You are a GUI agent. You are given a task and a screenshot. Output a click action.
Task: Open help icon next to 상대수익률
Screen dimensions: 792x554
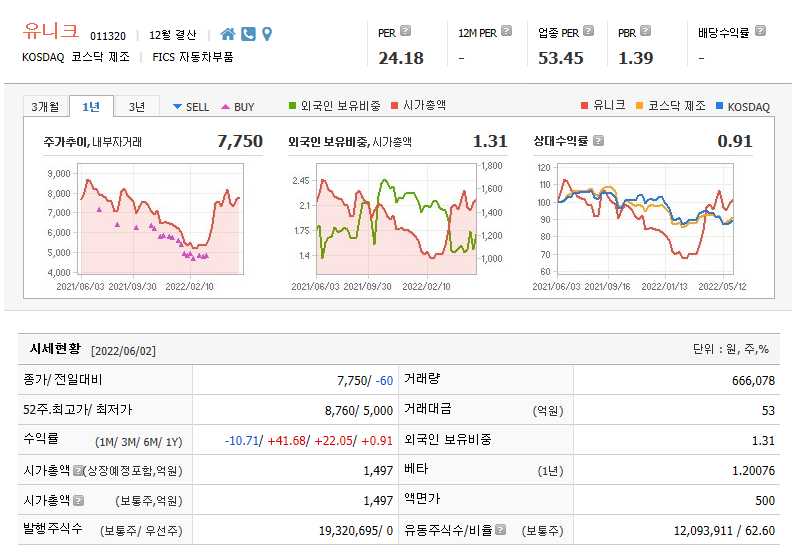(598, 140)
